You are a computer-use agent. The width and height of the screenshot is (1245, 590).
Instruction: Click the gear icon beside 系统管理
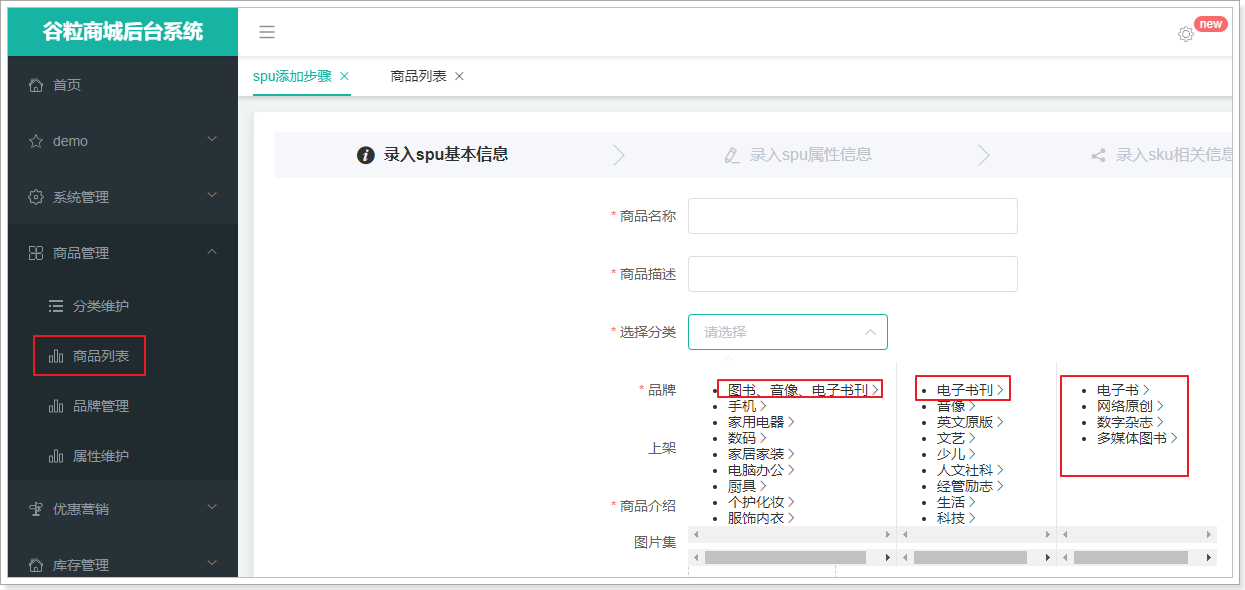click(36, 197)
